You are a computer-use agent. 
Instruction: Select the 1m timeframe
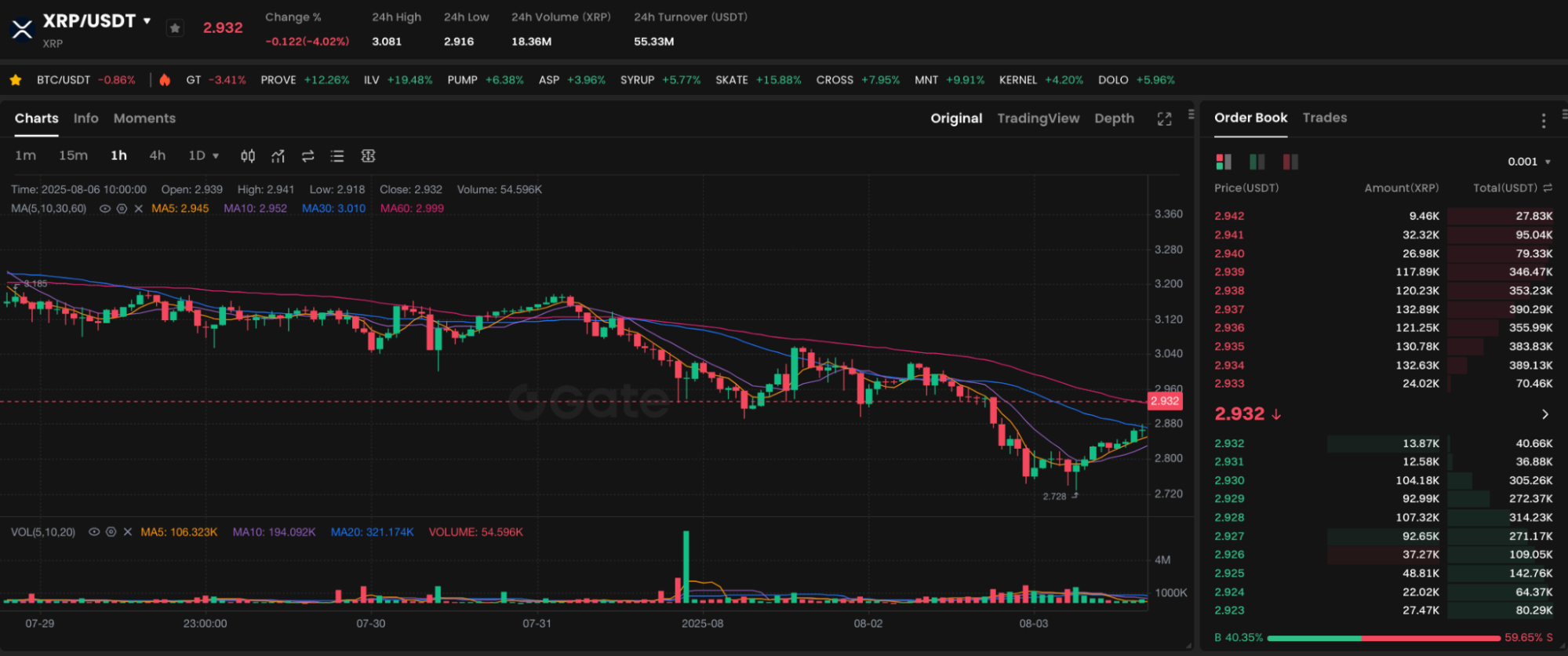[25, 155]
